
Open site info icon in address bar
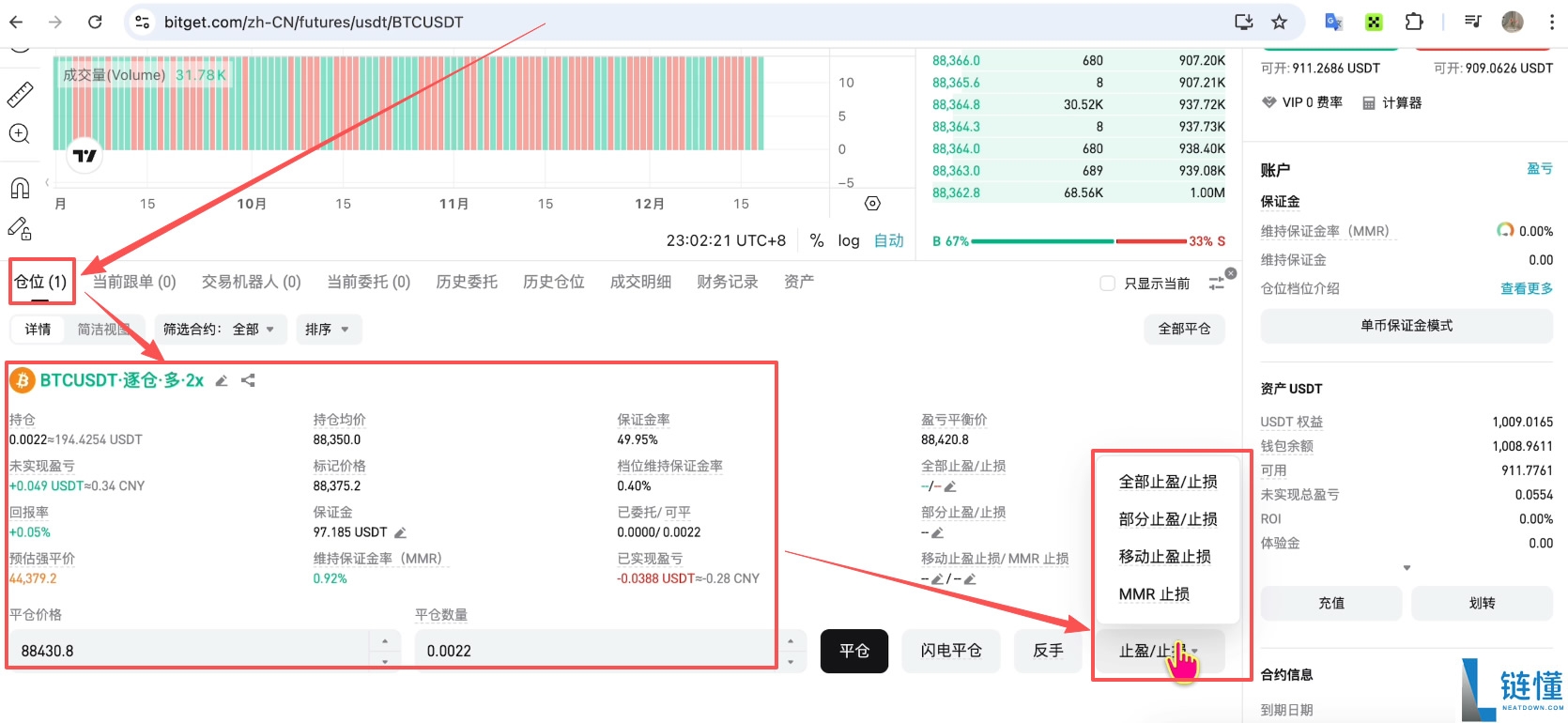point(143,22)
